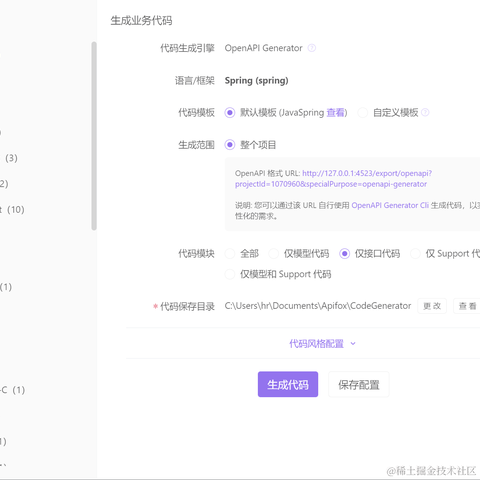
Task: Open help icon next to OpenAPI Generator
Action: (312, 48)
